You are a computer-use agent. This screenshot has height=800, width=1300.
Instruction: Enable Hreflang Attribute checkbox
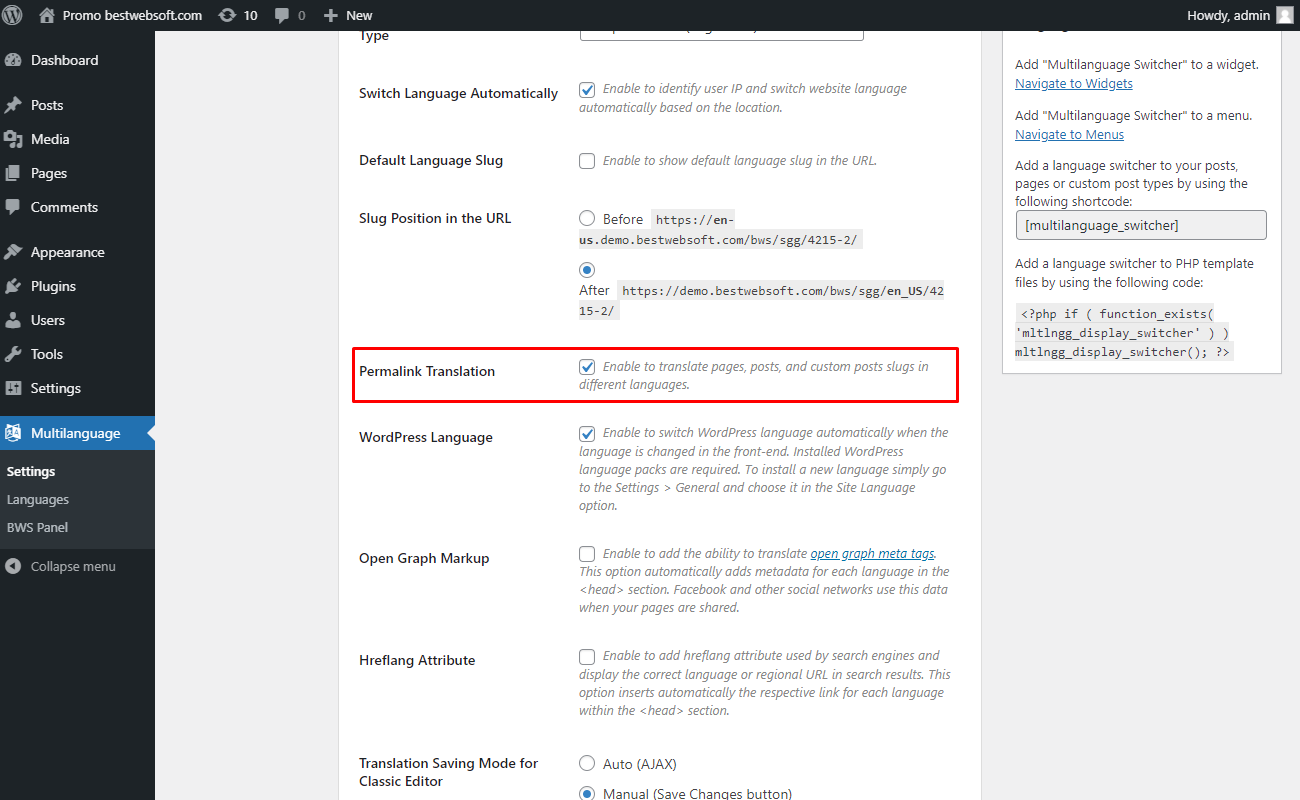coord(587,657)
